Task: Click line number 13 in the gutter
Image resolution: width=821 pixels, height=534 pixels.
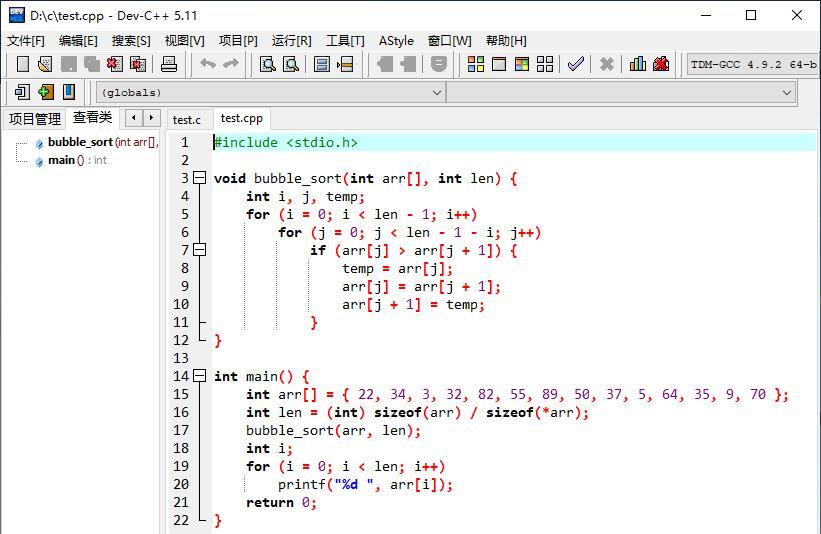Action: coord(181,358)
